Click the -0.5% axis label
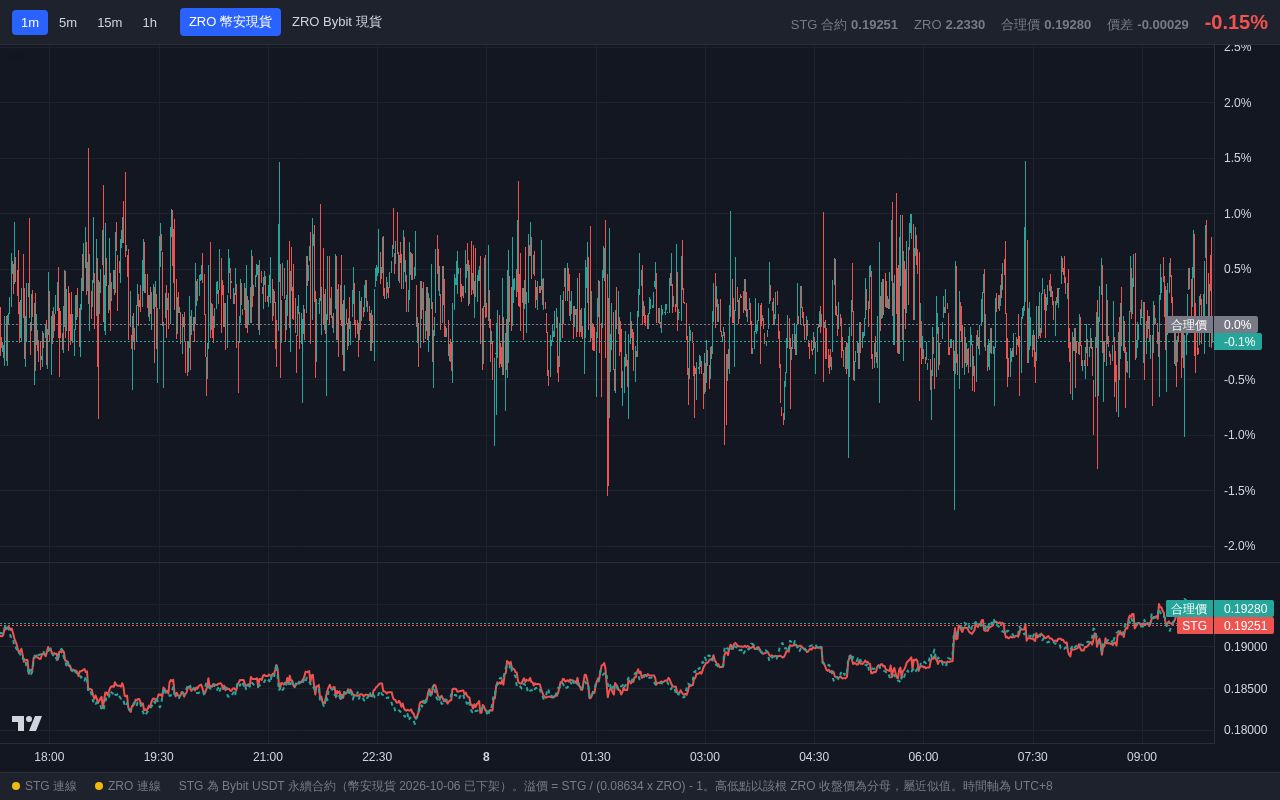The height and width of the screenshot is (800, 1280). tap(1240, 380)
